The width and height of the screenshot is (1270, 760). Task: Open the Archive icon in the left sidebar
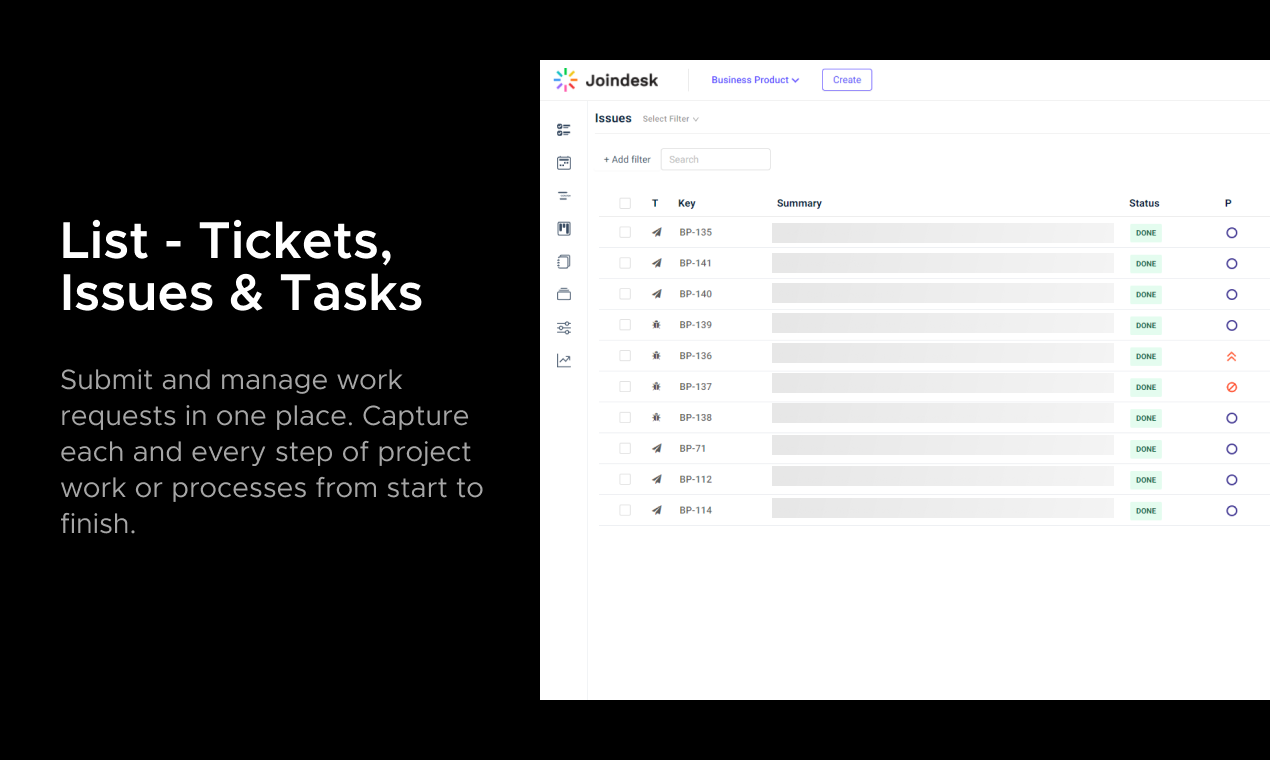pos(564,294)
